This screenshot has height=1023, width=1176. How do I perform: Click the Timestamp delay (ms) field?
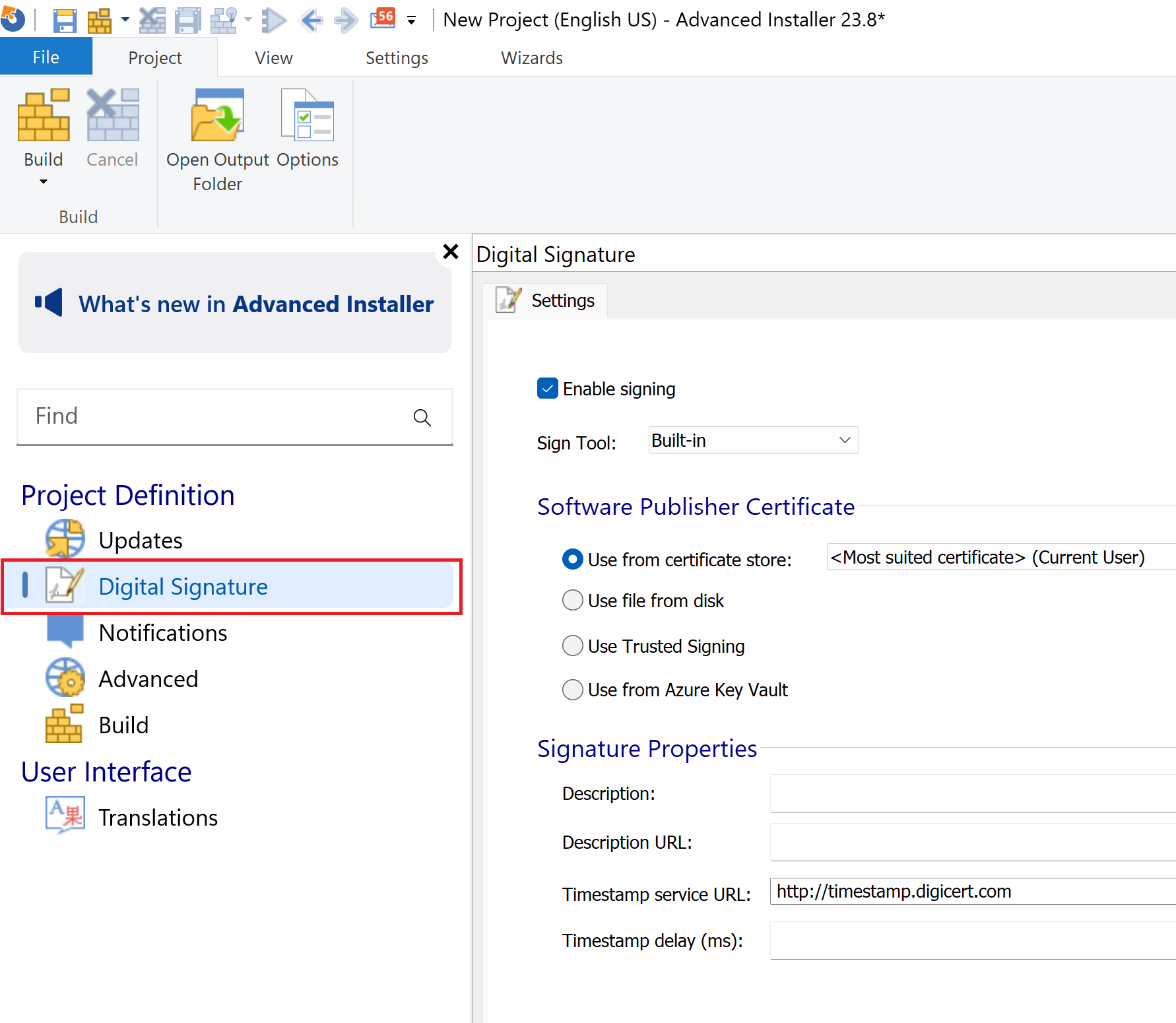[973, 940]
